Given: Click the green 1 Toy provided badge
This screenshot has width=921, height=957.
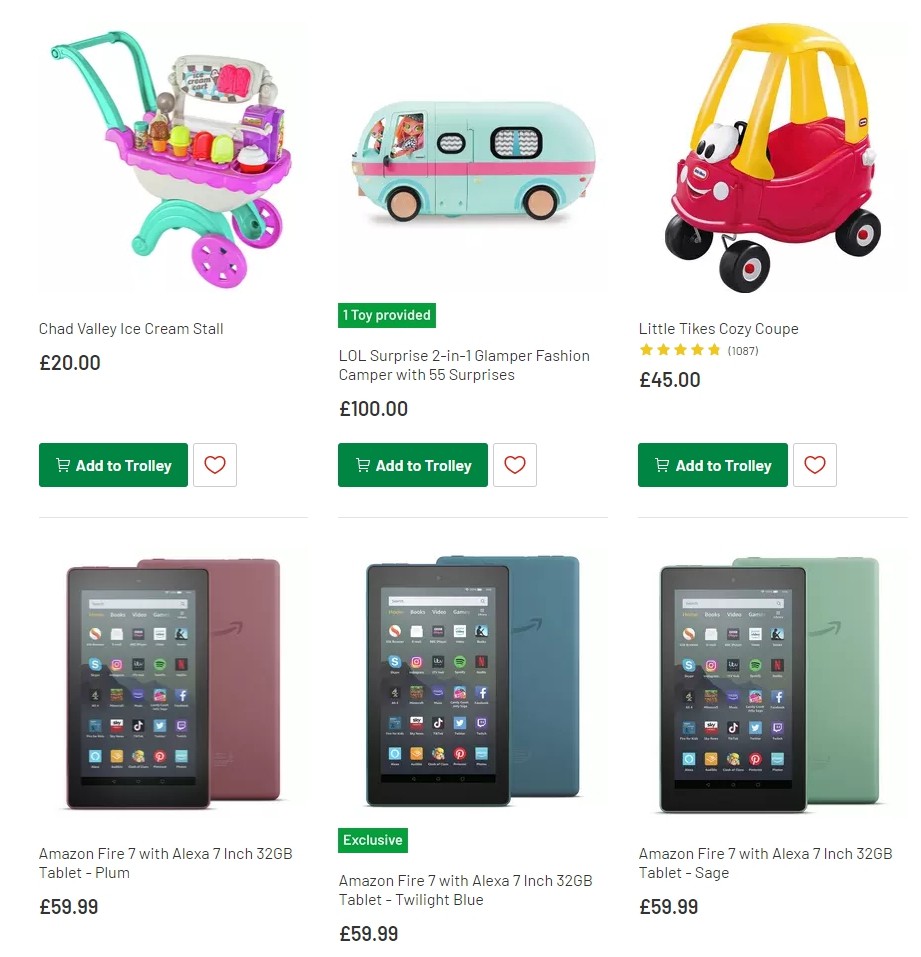Looking at the screenshot, I should tap(387, 315).
